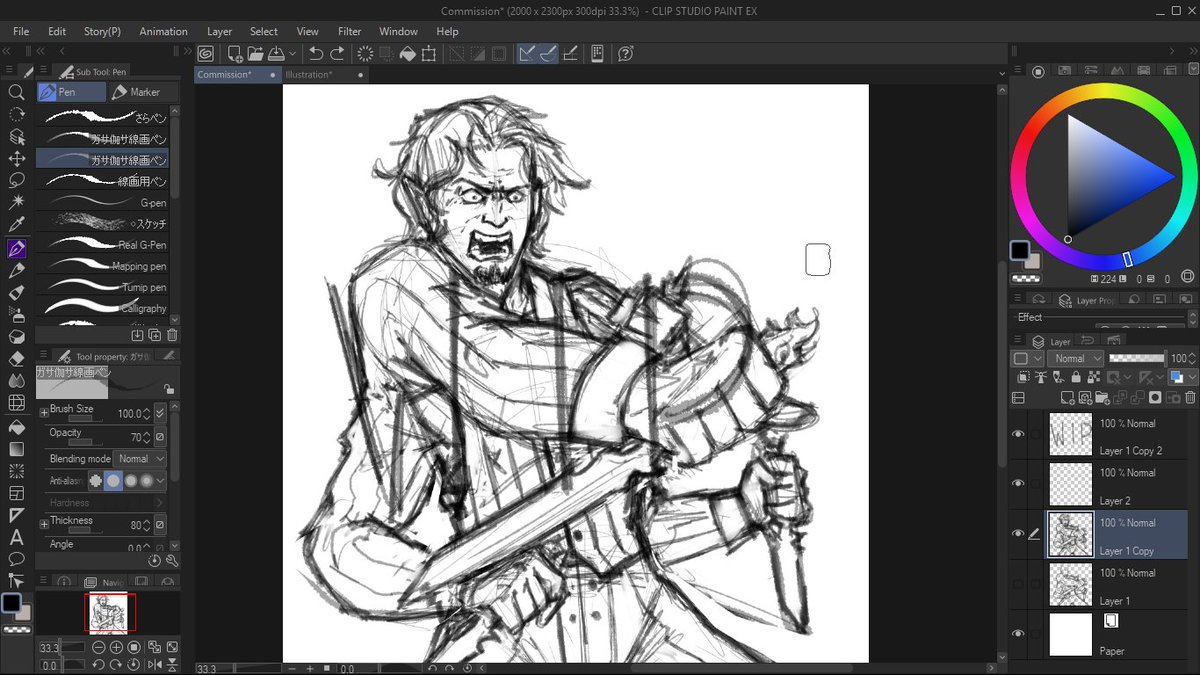Select the Calligraphy brush
The width and height of the screenshot is (1200, 675).
tap(102, 308)
